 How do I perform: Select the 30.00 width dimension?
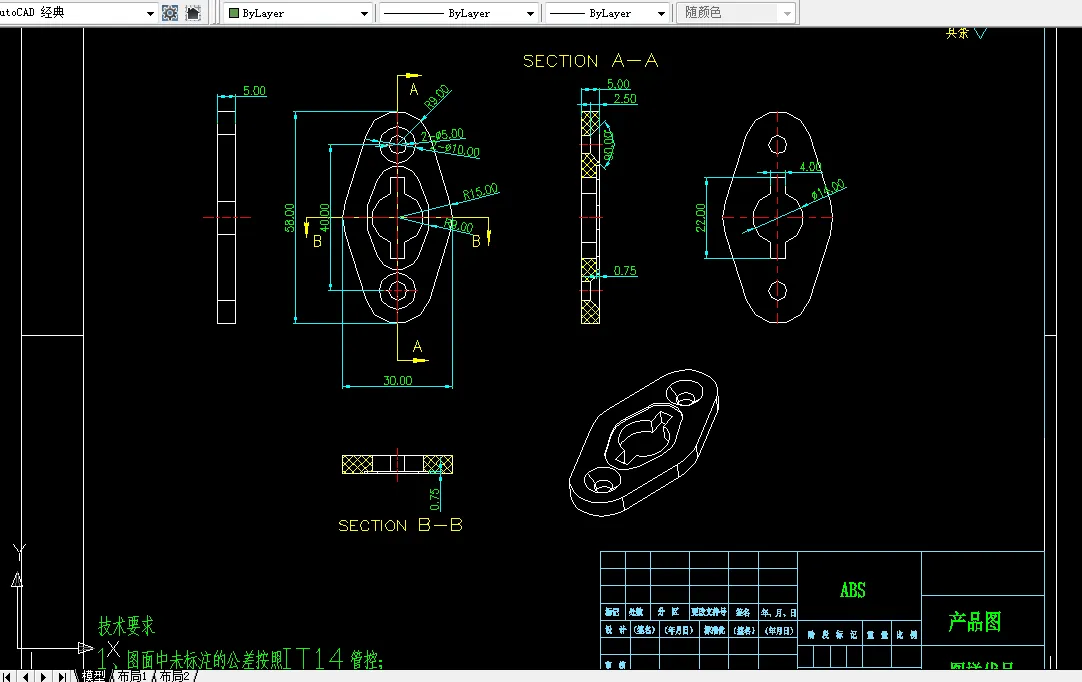pos(397,380)
